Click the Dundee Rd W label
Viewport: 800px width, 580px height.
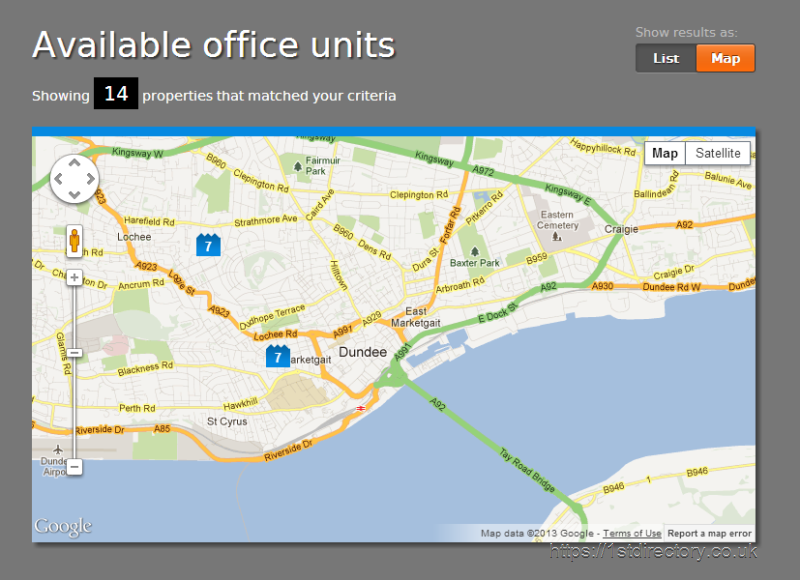tap(671, 287)
